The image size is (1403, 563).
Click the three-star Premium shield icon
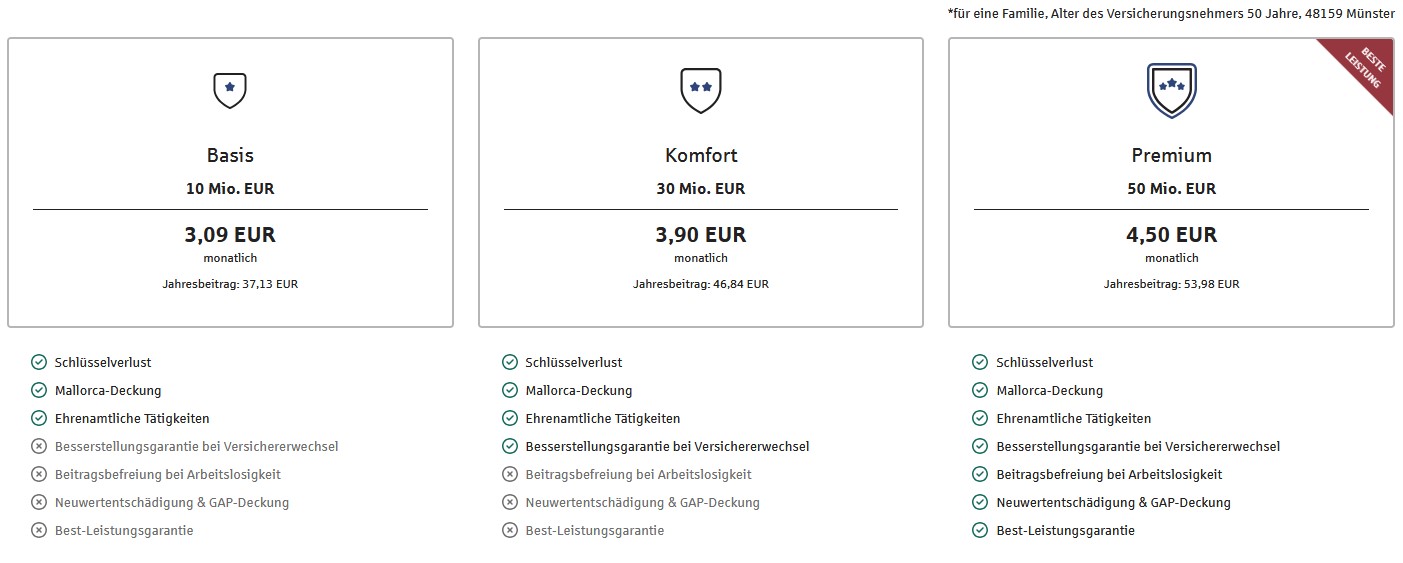pos(1171,90)
